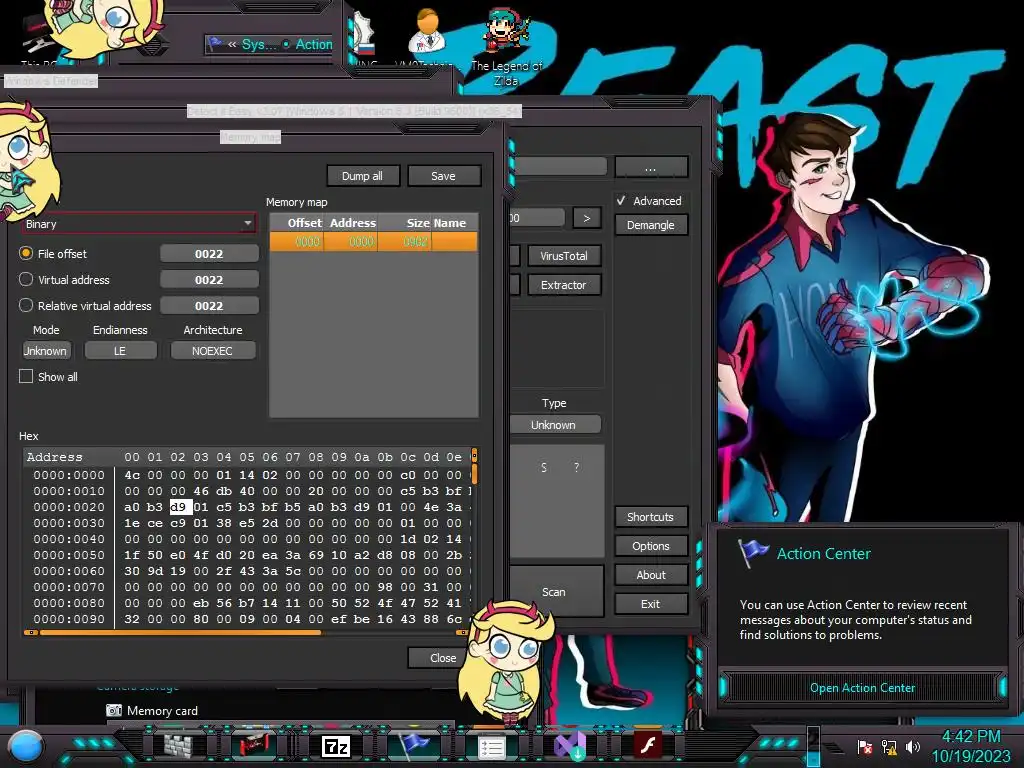Image resolution: width=1024 pixels, height=768 pixels.
Task: Select the Virtual address radio button
Action: (26, 280)
